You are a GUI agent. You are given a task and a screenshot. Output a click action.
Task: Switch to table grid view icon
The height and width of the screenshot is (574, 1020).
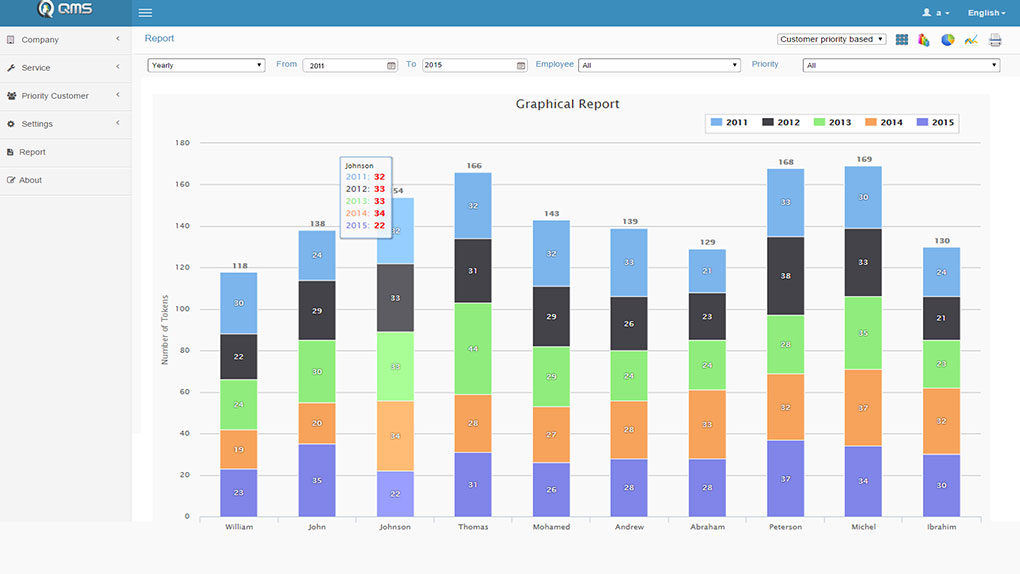pos(902,40)
